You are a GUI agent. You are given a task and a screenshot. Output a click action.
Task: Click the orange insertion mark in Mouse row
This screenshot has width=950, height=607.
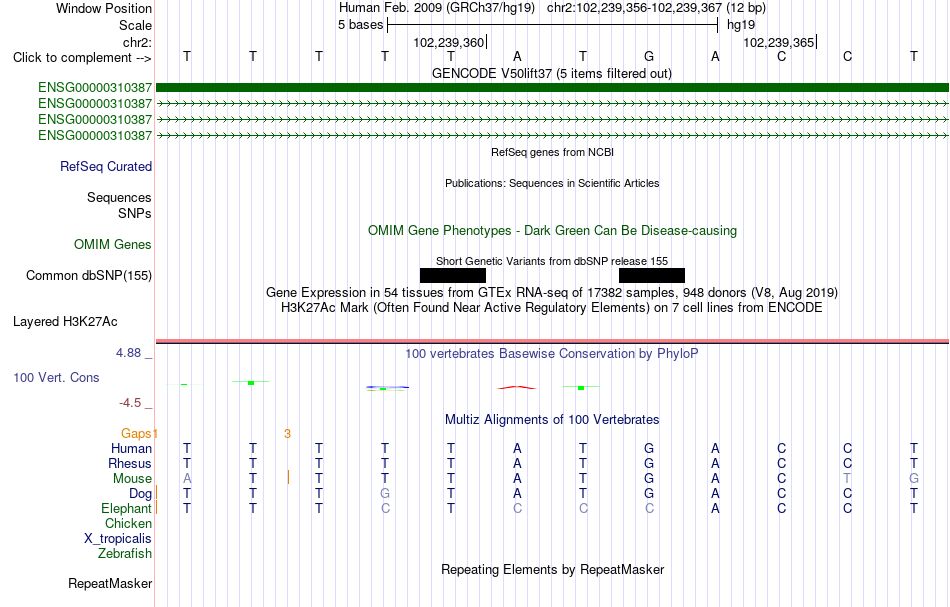coord(288,477)
